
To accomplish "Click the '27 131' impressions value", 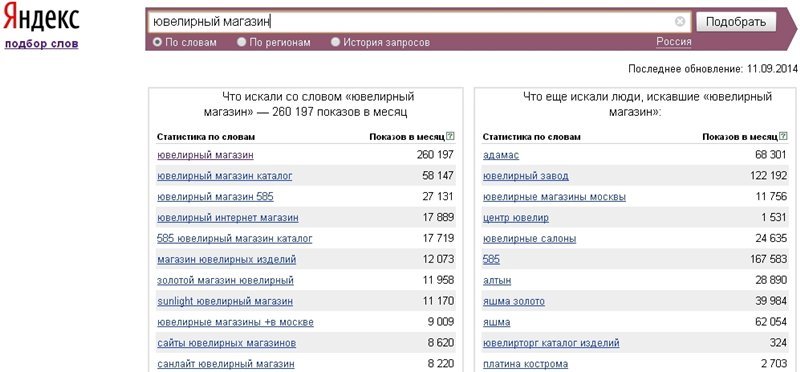I will point(438,196).
